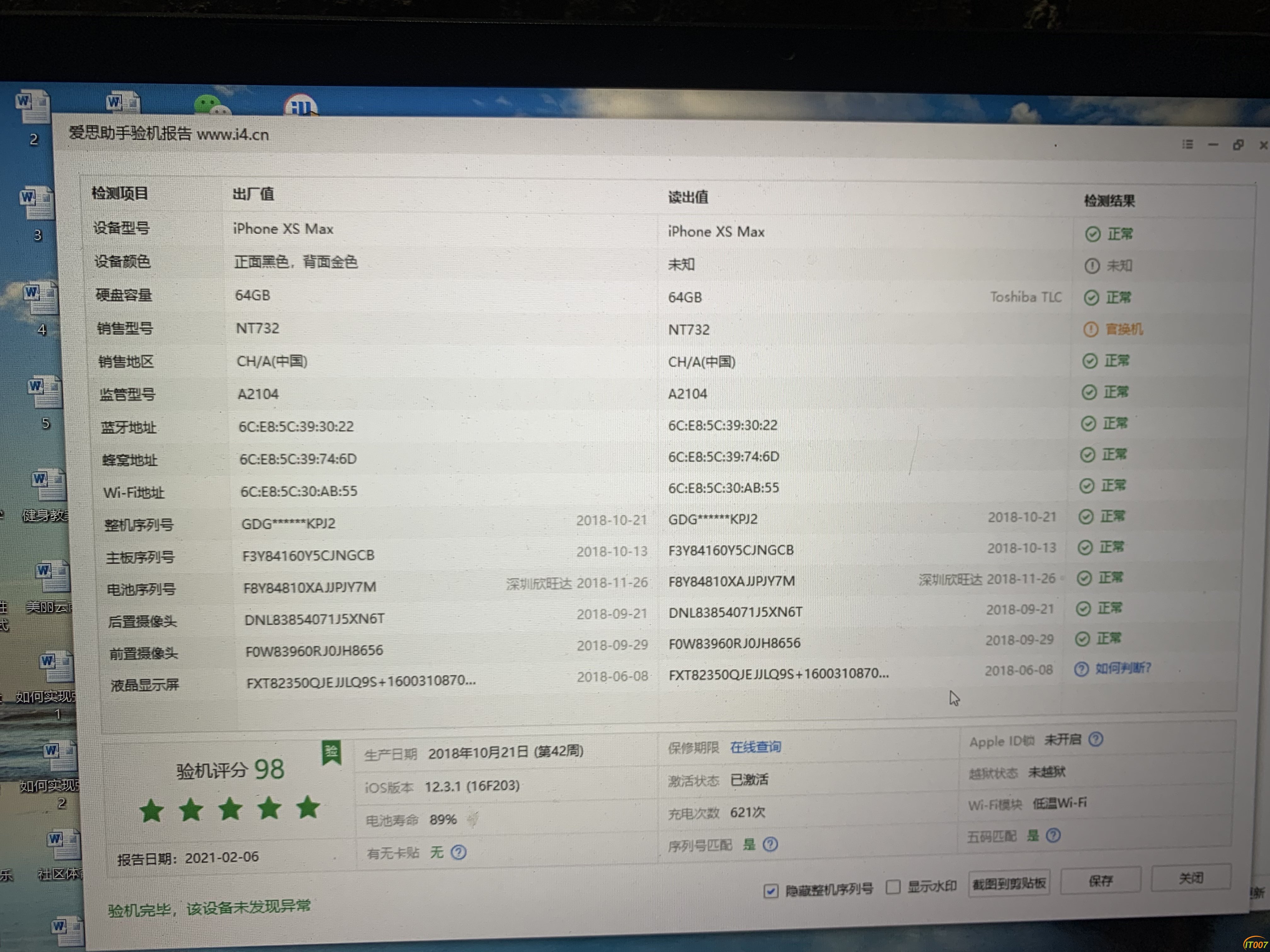This screenshot has height=952, width=1270.
Task: Minimize the report window
Action: pos(1213,144)
